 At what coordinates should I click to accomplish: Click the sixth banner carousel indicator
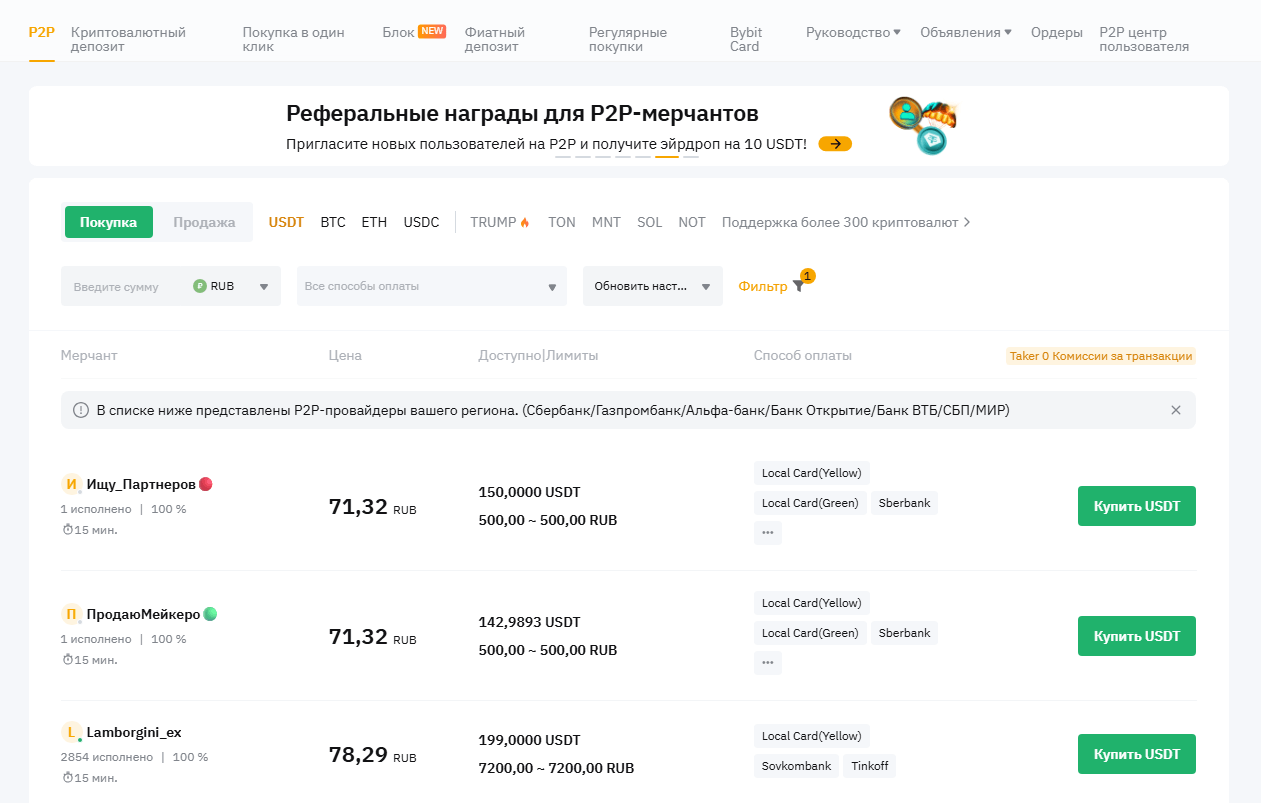pos(666,157)
